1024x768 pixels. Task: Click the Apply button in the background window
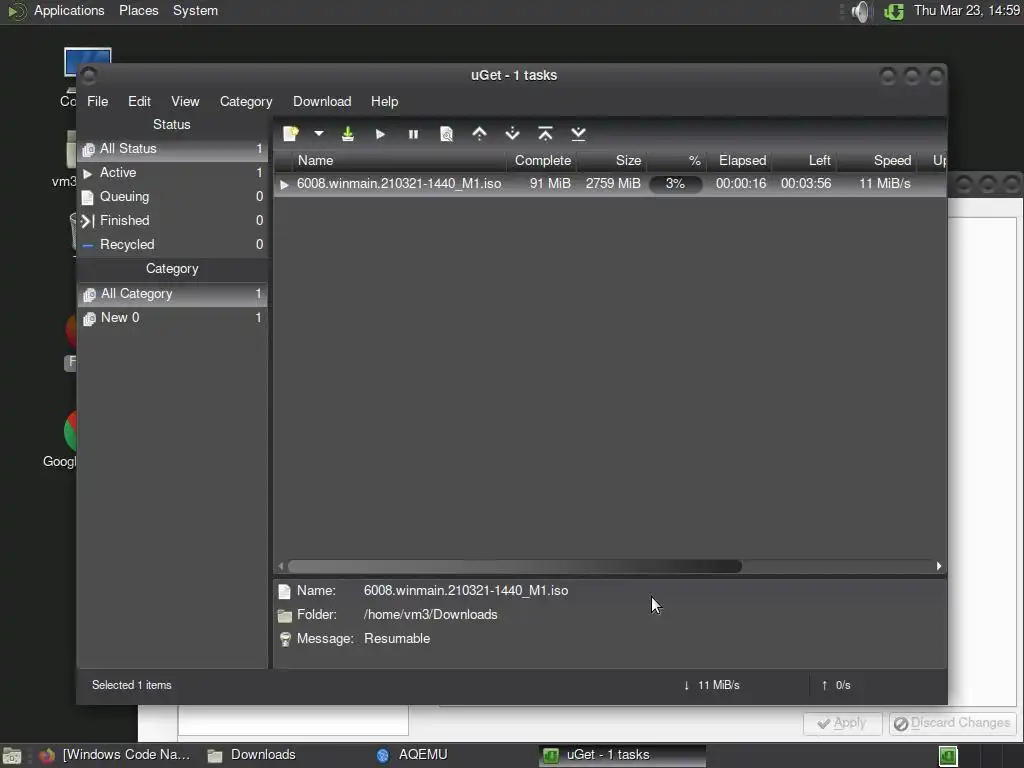click(x=842, y=723)
